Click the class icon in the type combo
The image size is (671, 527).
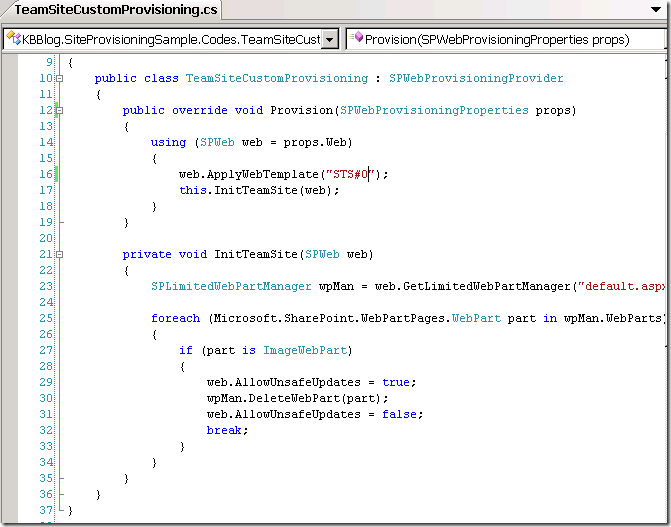(x=13, y=38)
